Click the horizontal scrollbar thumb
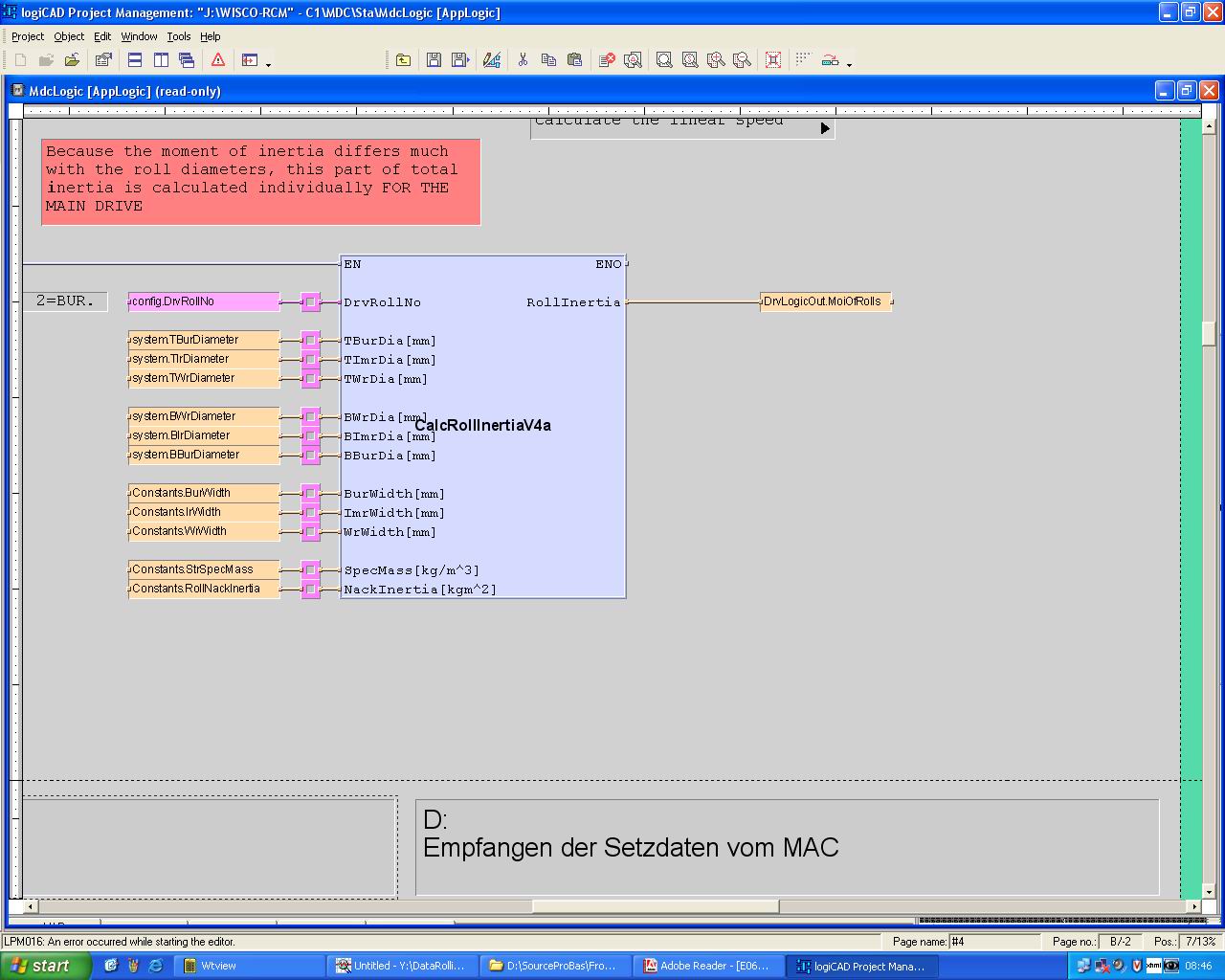This screenshot has height=980, width=1225. (655, 906)
